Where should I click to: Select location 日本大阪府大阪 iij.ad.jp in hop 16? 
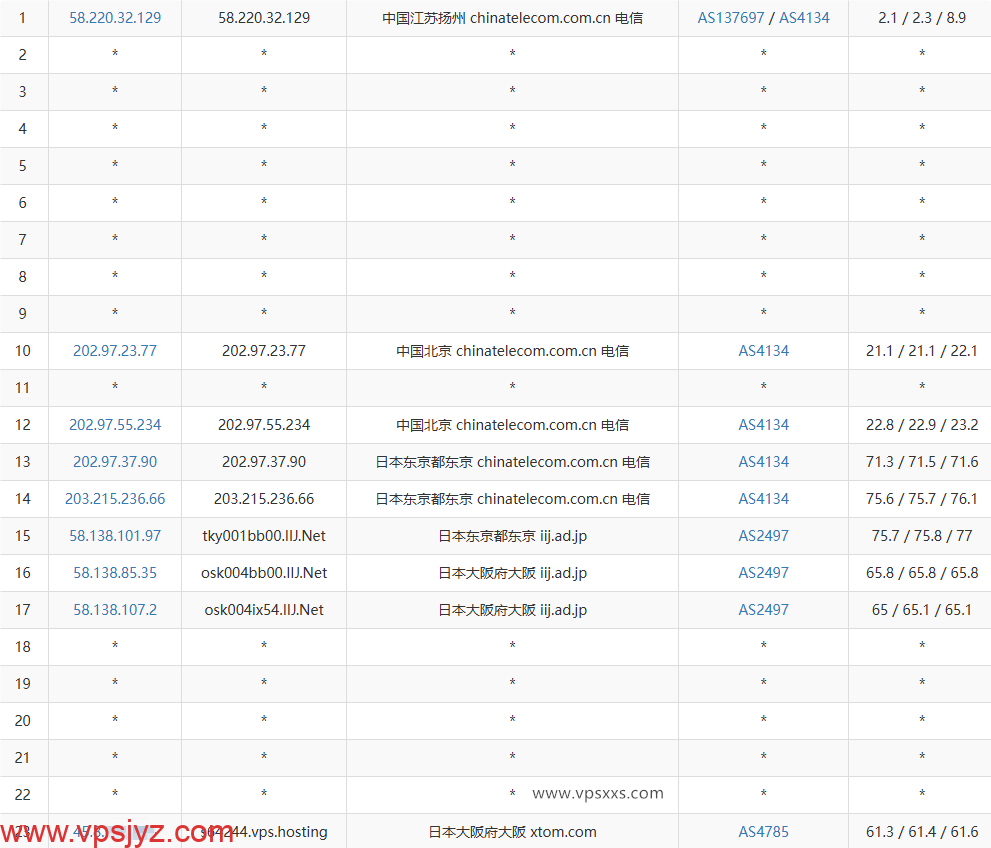coord(512,572)
